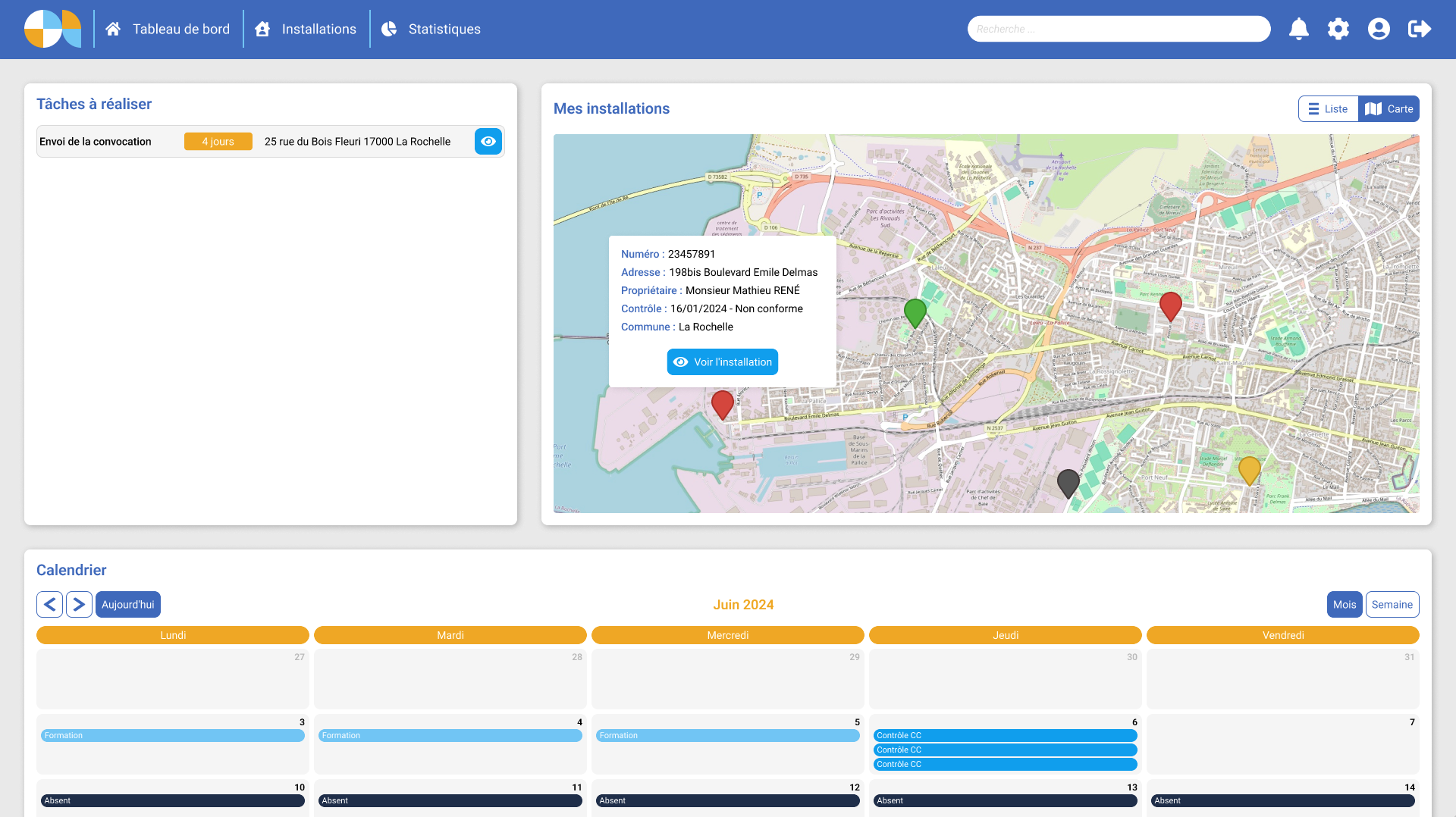Select calendar day cell 7
This screenshot has width=1456, height=817.
click(x=1283, y=743)
